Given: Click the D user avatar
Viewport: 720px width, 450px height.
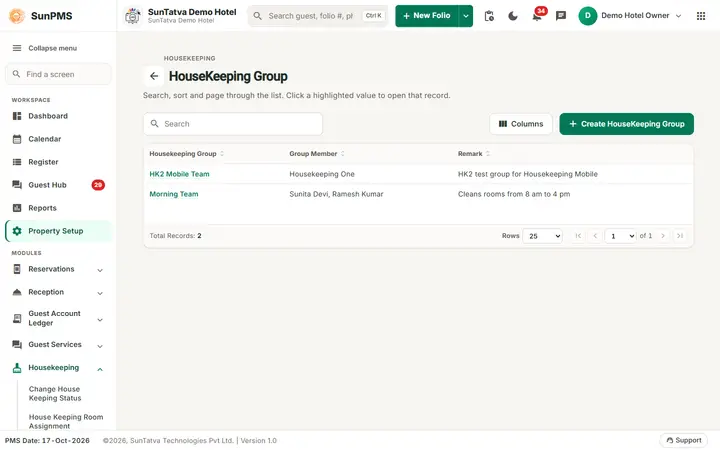Looking at the screenshot, I should click(588, 16).
